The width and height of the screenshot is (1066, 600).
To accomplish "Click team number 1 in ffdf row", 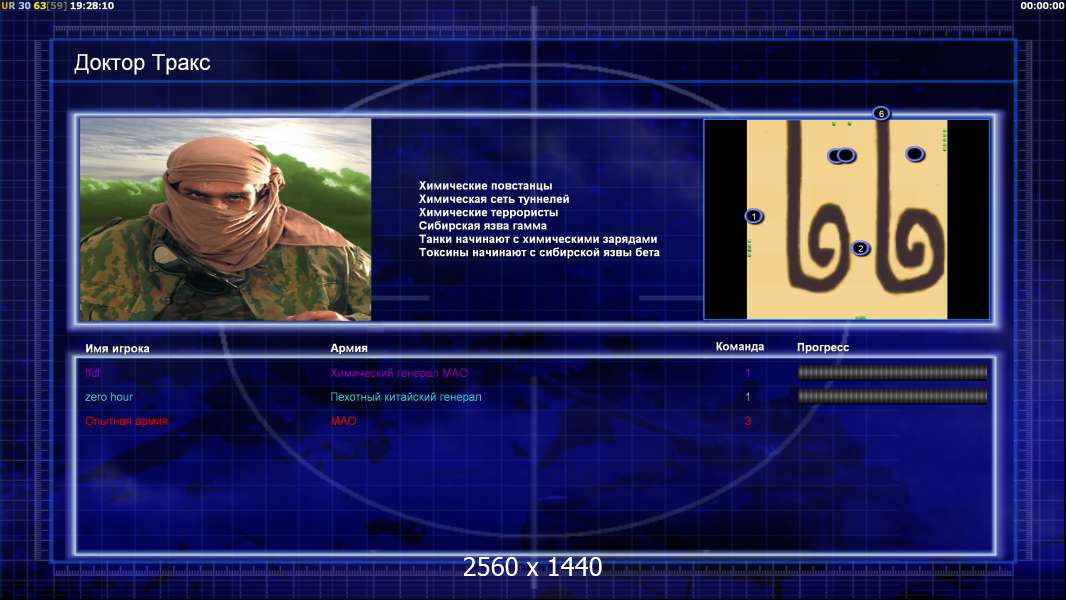I will (x=748, y=372).
